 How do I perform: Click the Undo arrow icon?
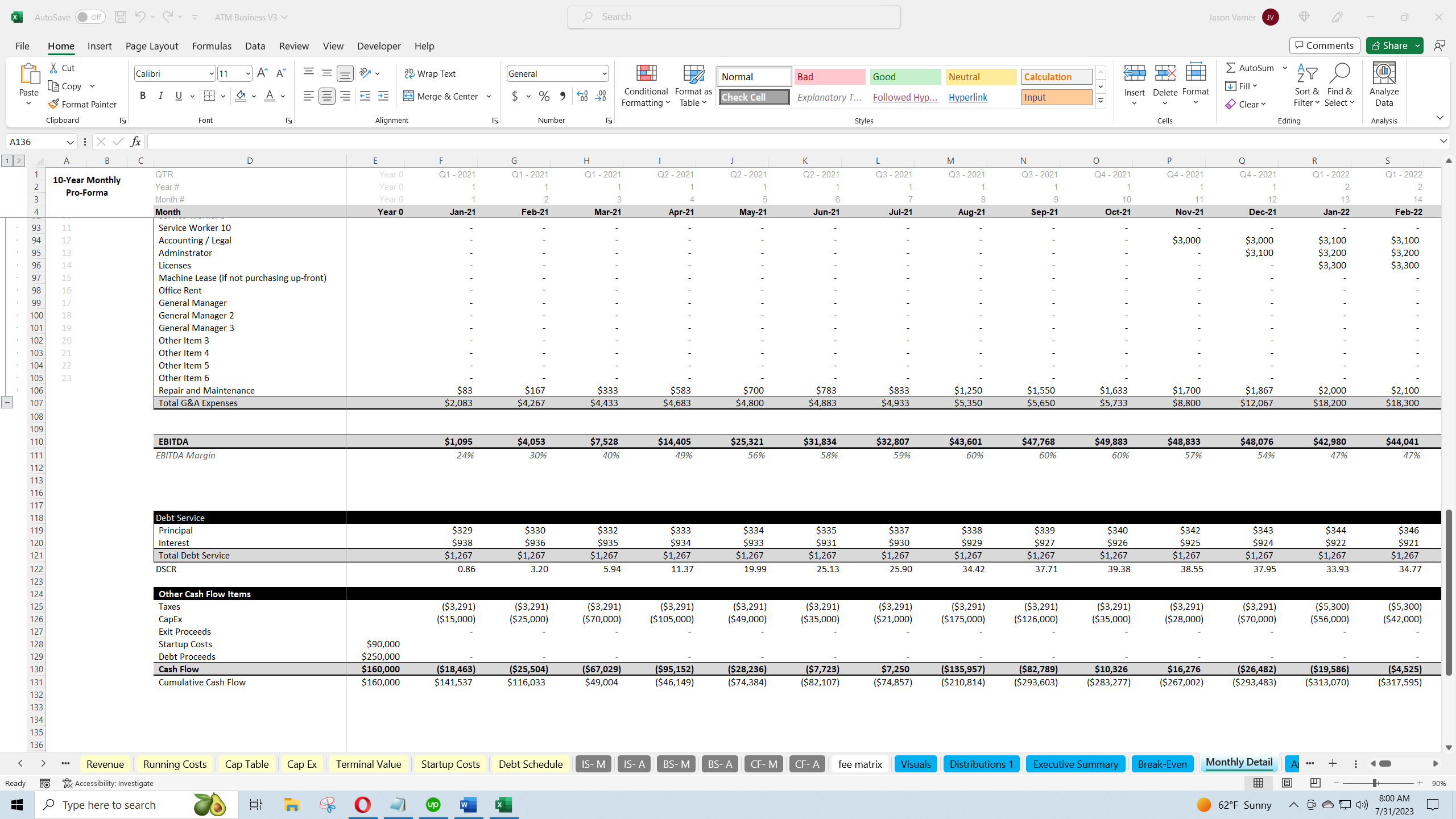139,17
